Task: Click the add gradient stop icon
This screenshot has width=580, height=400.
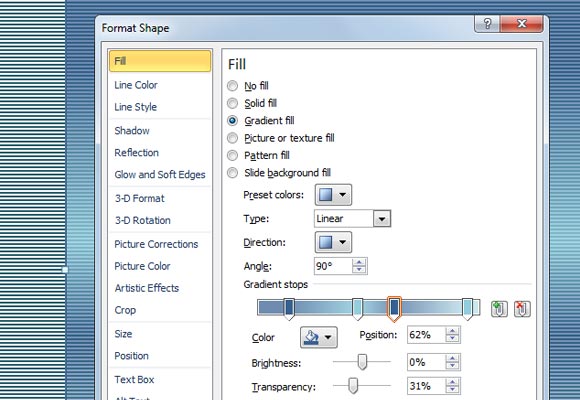Action: [x=499, y=309]
